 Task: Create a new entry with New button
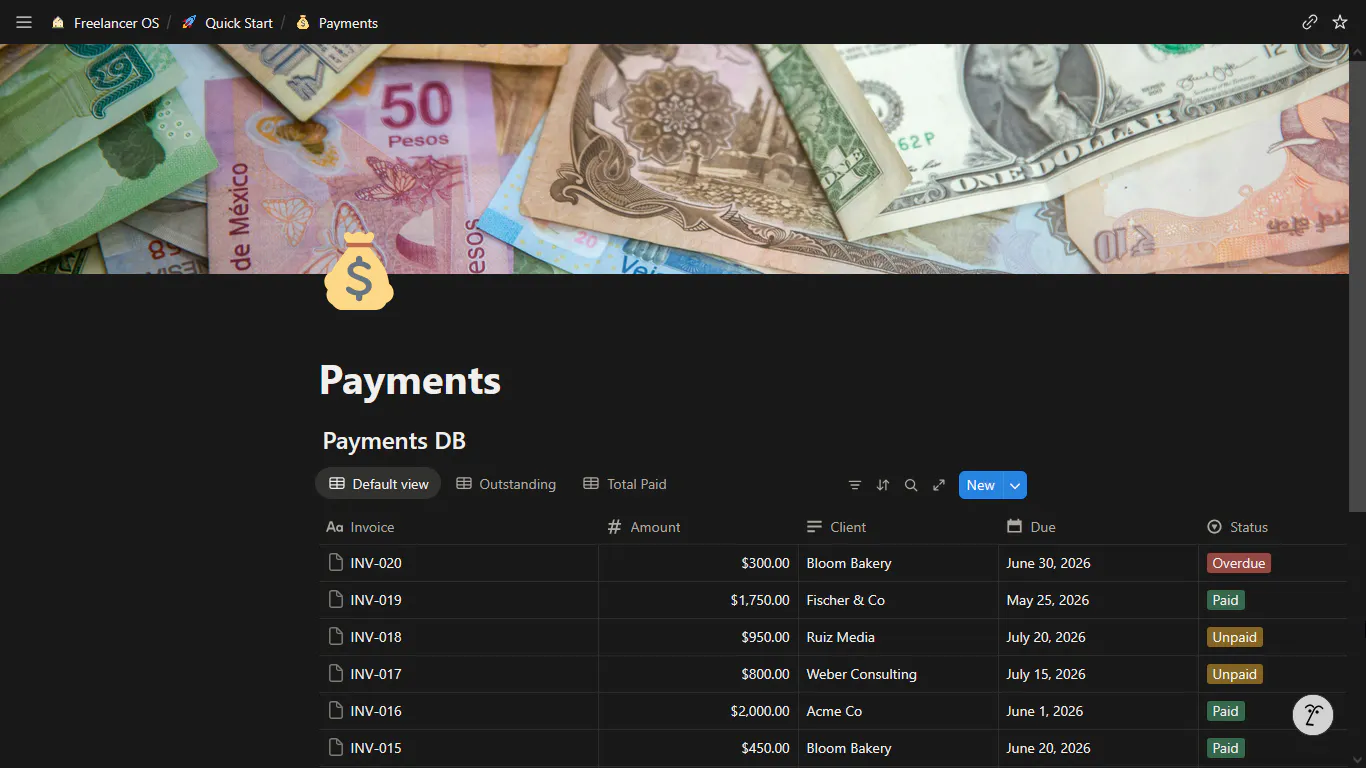point(981,485)
